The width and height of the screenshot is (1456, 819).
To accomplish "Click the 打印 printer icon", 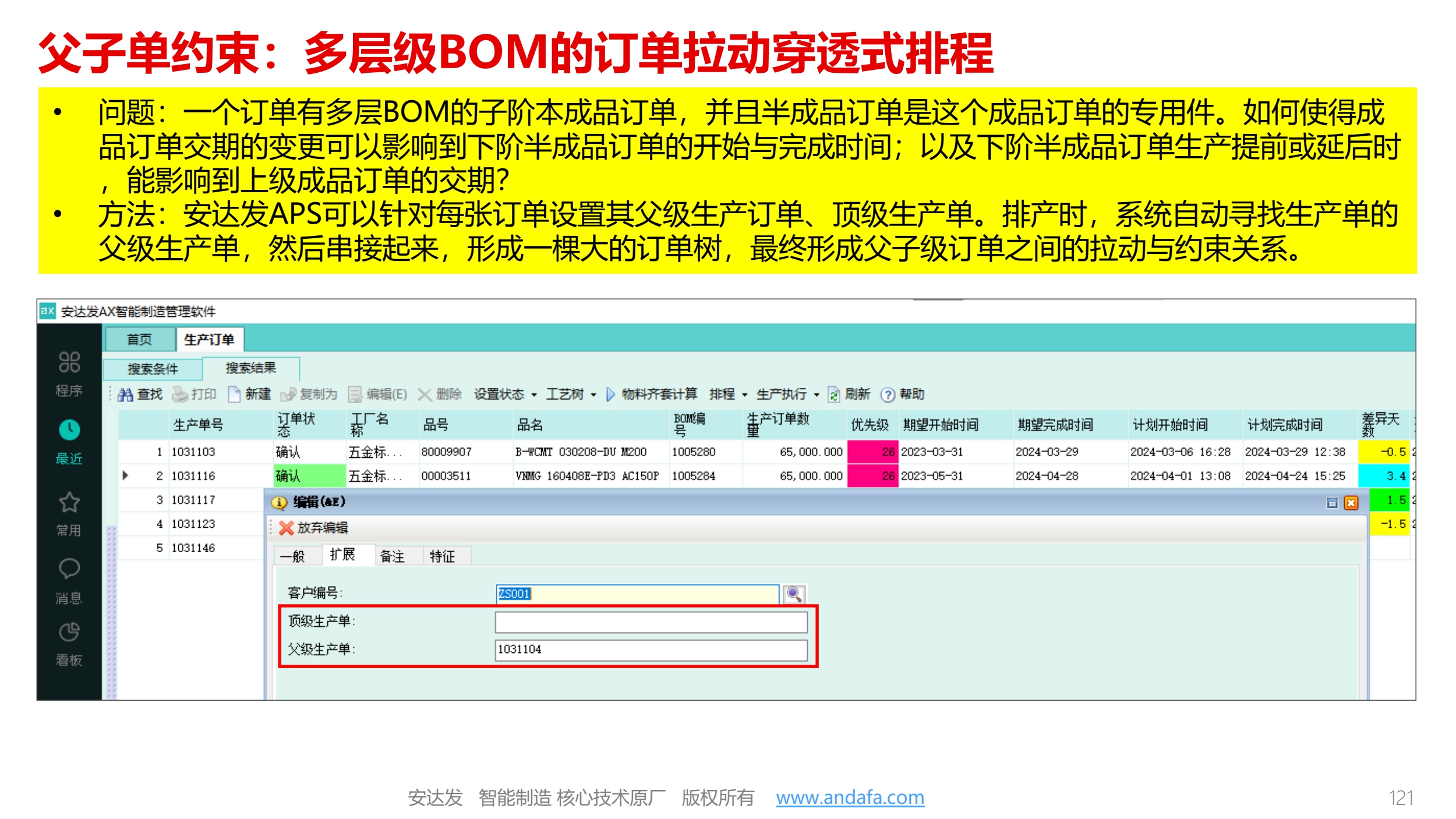I will [x=179, y=395].
